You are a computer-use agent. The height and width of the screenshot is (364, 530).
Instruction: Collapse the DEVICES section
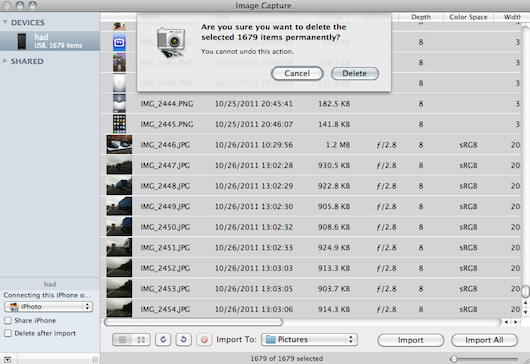(5, 22)
